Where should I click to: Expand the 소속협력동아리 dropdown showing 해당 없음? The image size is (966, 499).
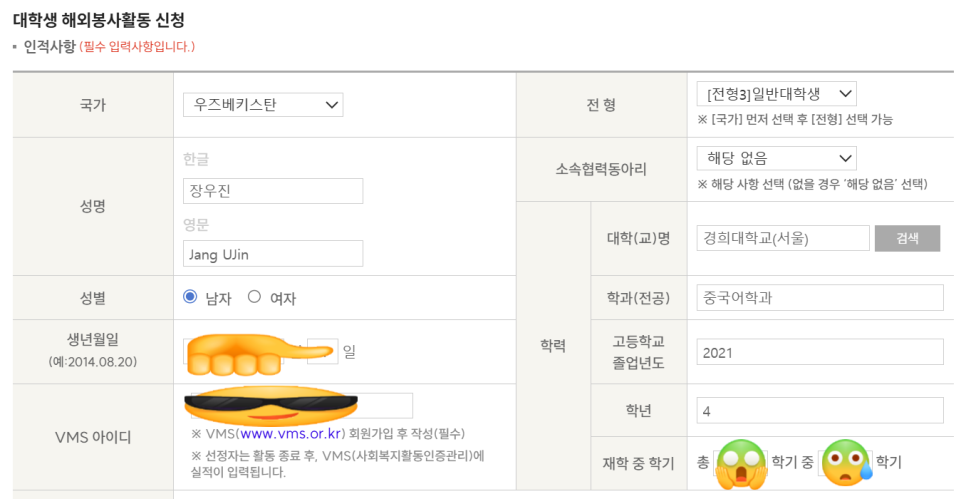tap(777, 158)
